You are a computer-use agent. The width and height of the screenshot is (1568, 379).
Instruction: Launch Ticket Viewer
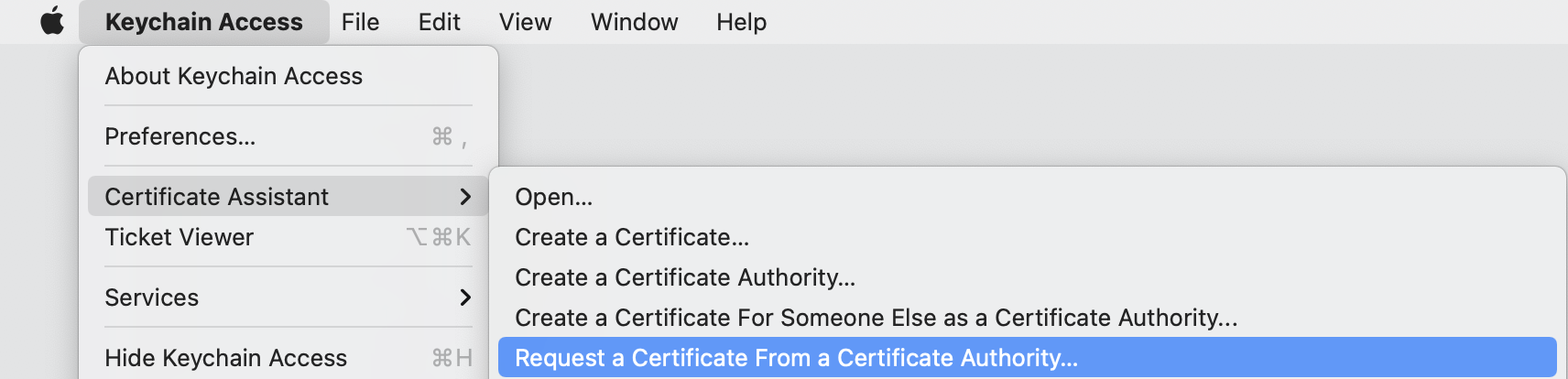click(x=288, y=237)
